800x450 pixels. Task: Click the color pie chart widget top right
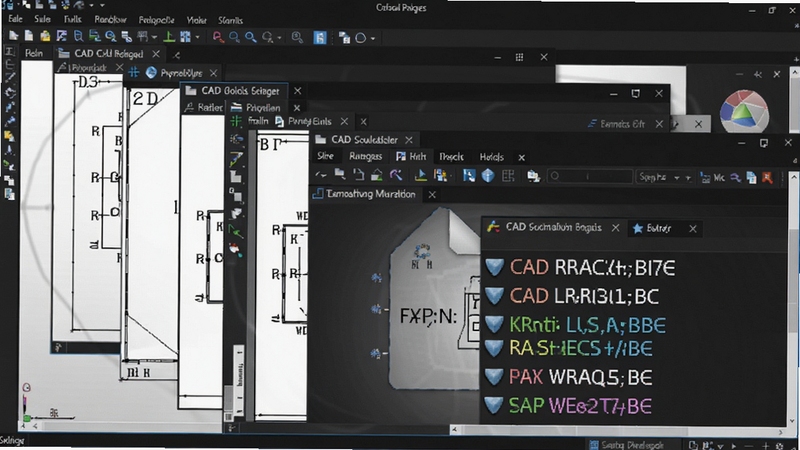pyautogui.click(x=744, y=111)
